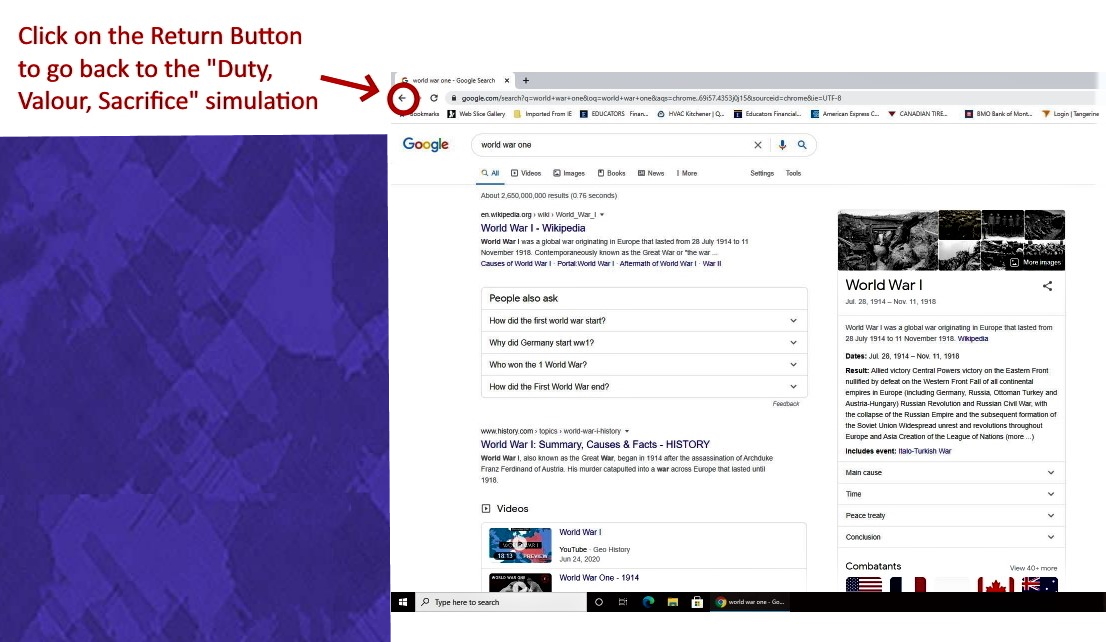Expand 'How did the first world war start?'
Viewport: 1106px width, 642px height.
coord(644,320)
